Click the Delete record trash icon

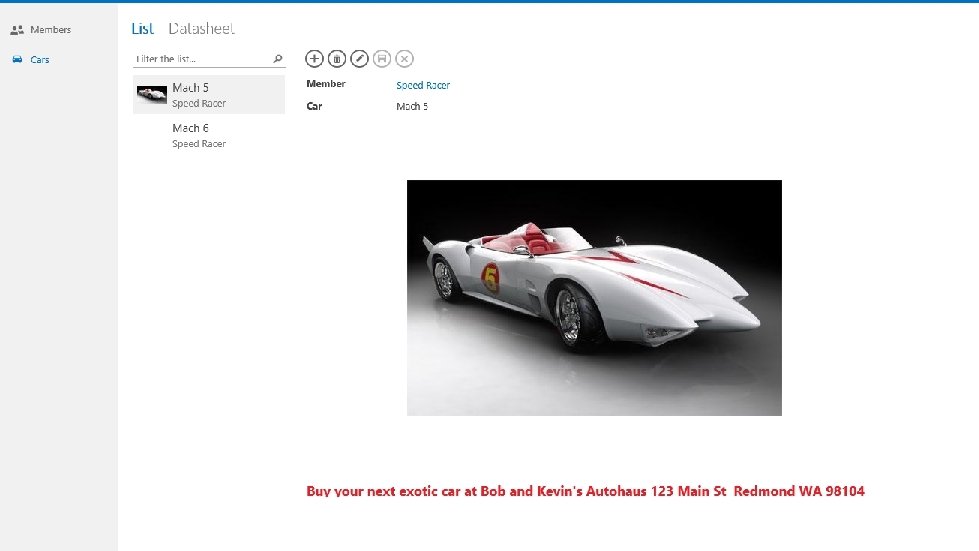click(x=337, y=59)
